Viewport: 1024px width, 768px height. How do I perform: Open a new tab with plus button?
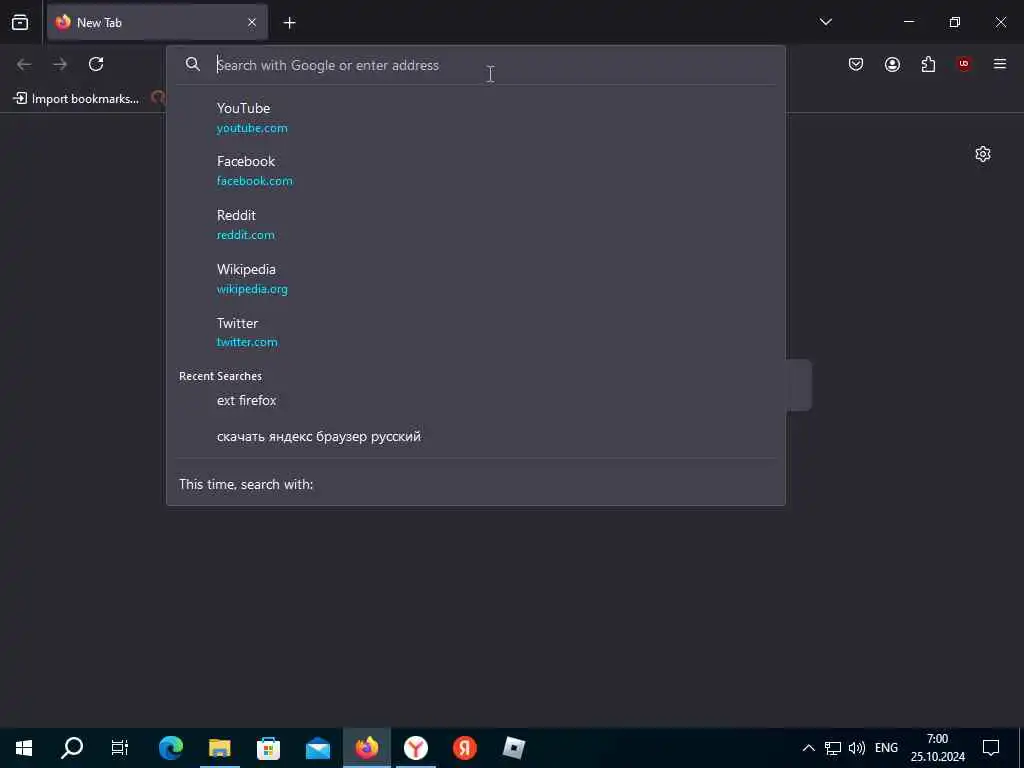click(289, 23)
